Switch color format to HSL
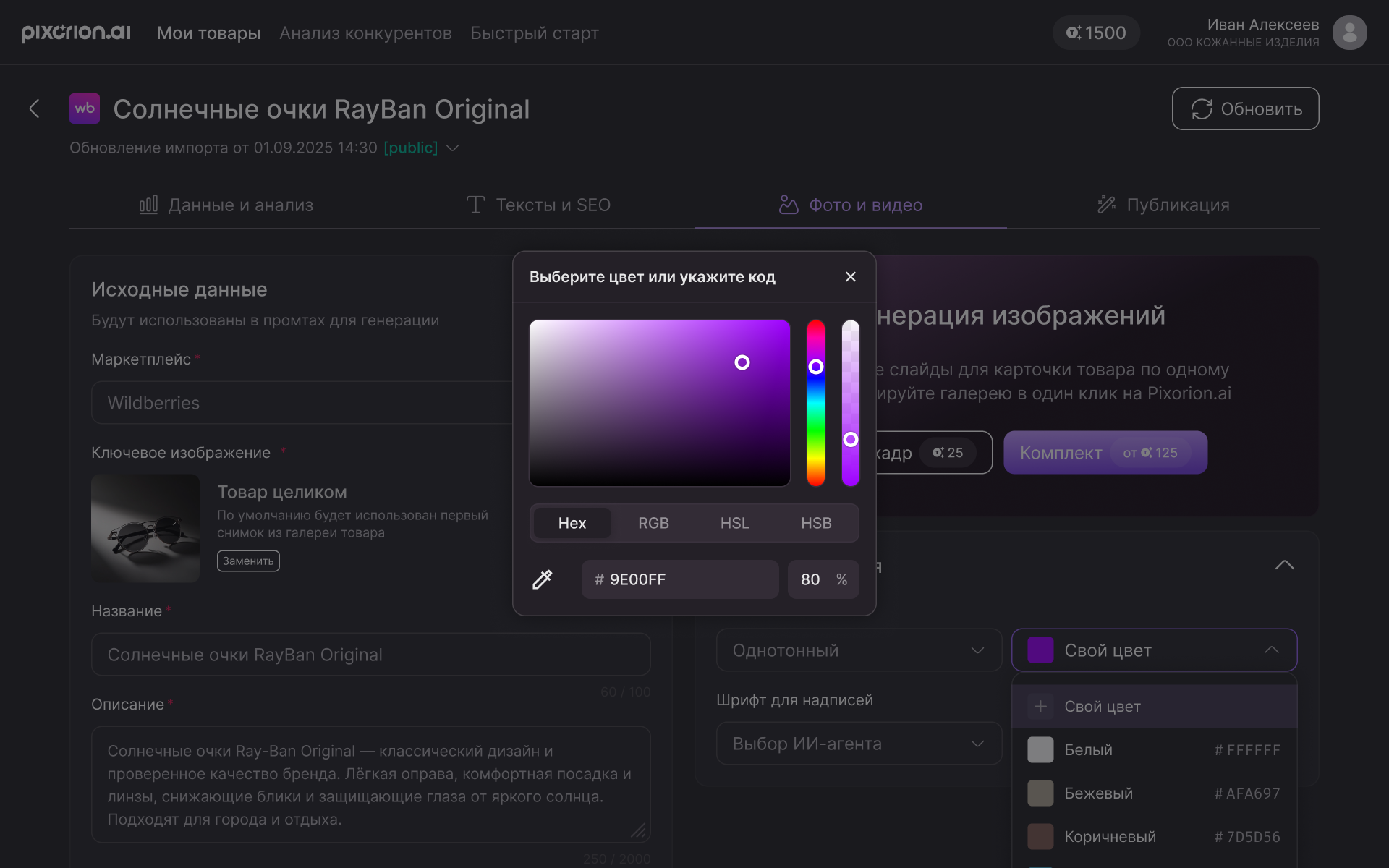1389x868 pixels. (734, 523)
